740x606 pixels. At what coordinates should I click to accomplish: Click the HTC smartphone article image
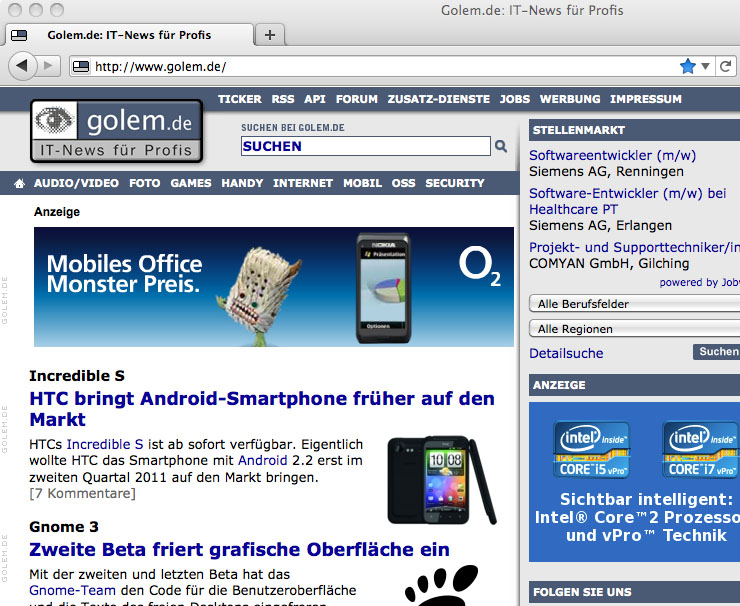coord(442,480)
